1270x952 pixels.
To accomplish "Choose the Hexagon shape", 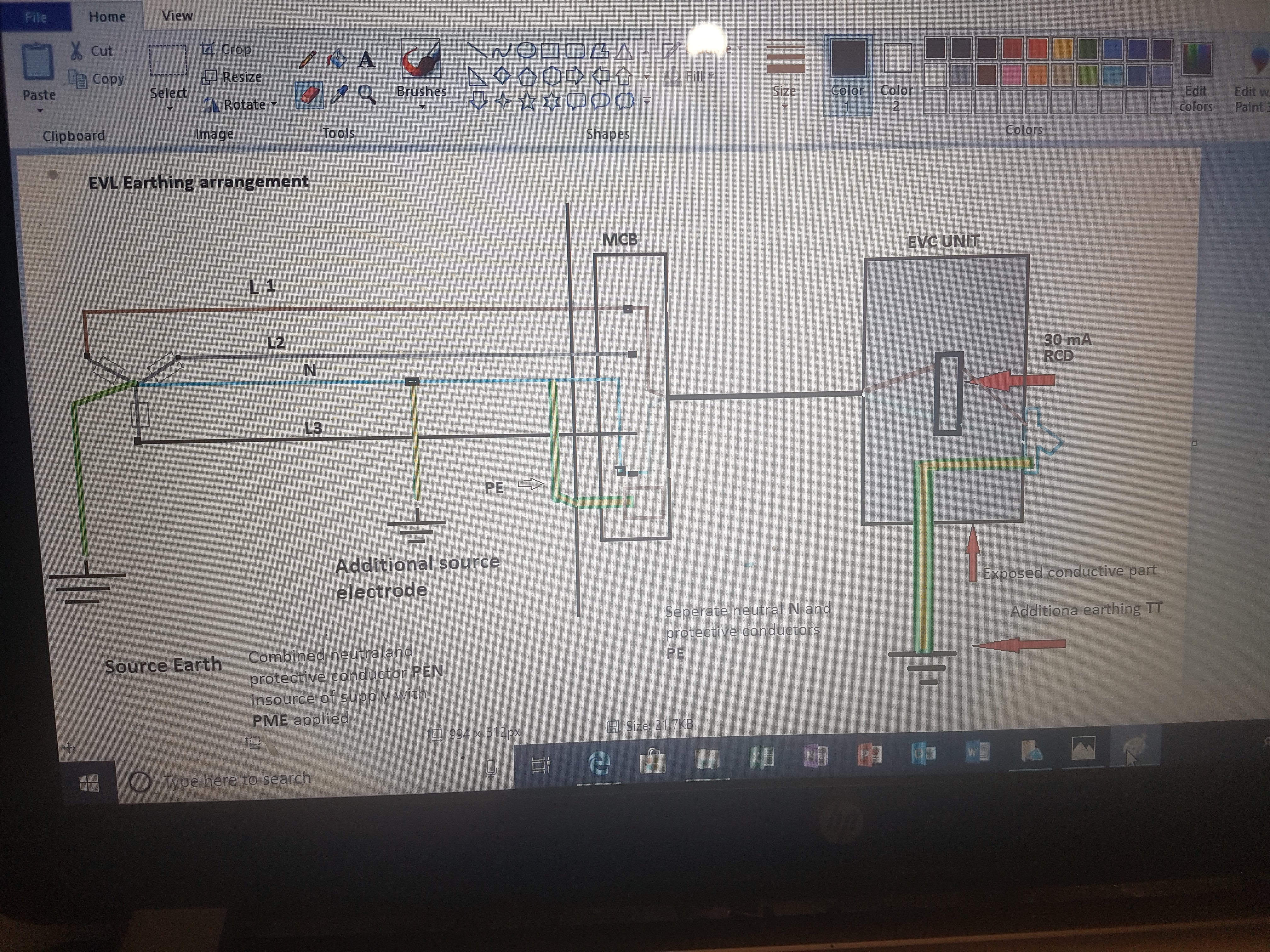I will pyautogui.click(x=552, y=76).
